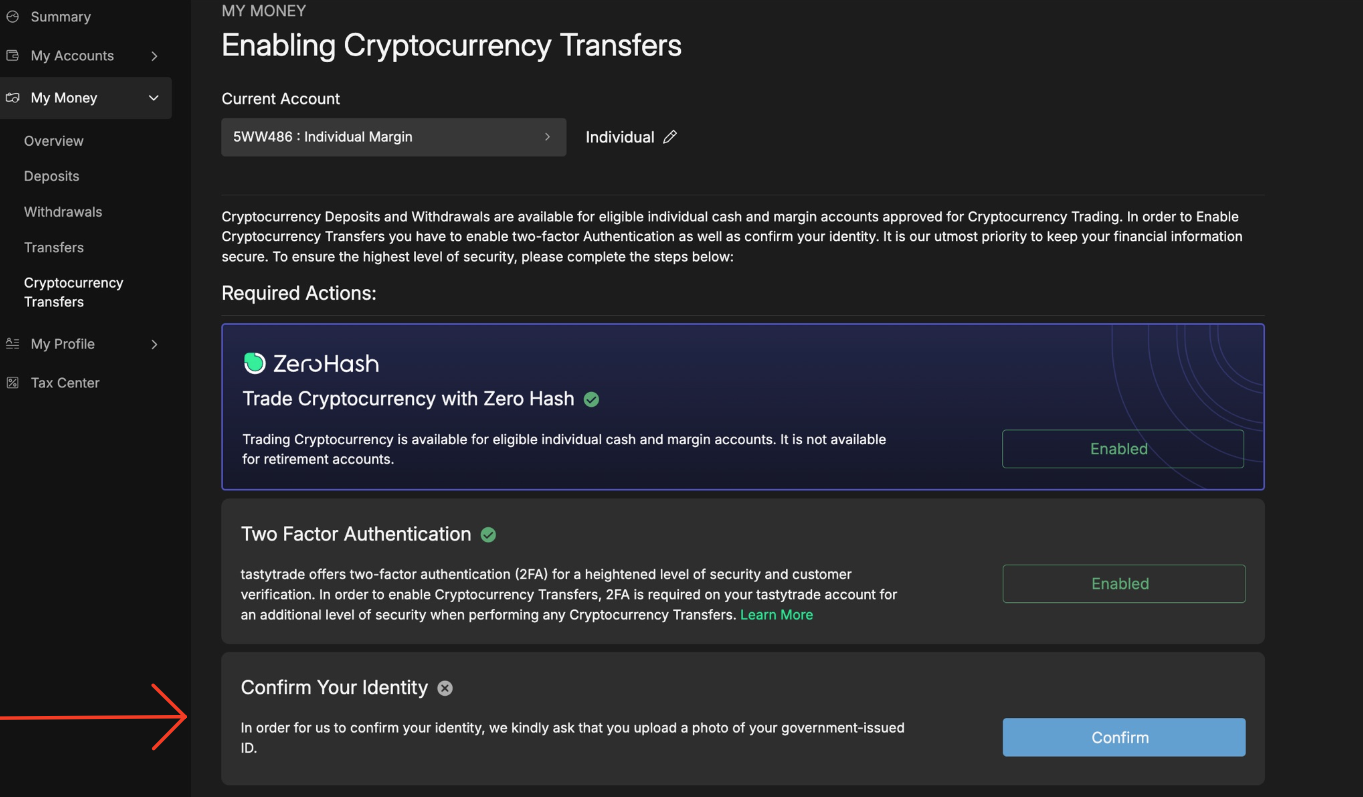This screenshot has width=1363, height=797.
Task: Open the Tax Center via its icon
Action: (13, 382)
